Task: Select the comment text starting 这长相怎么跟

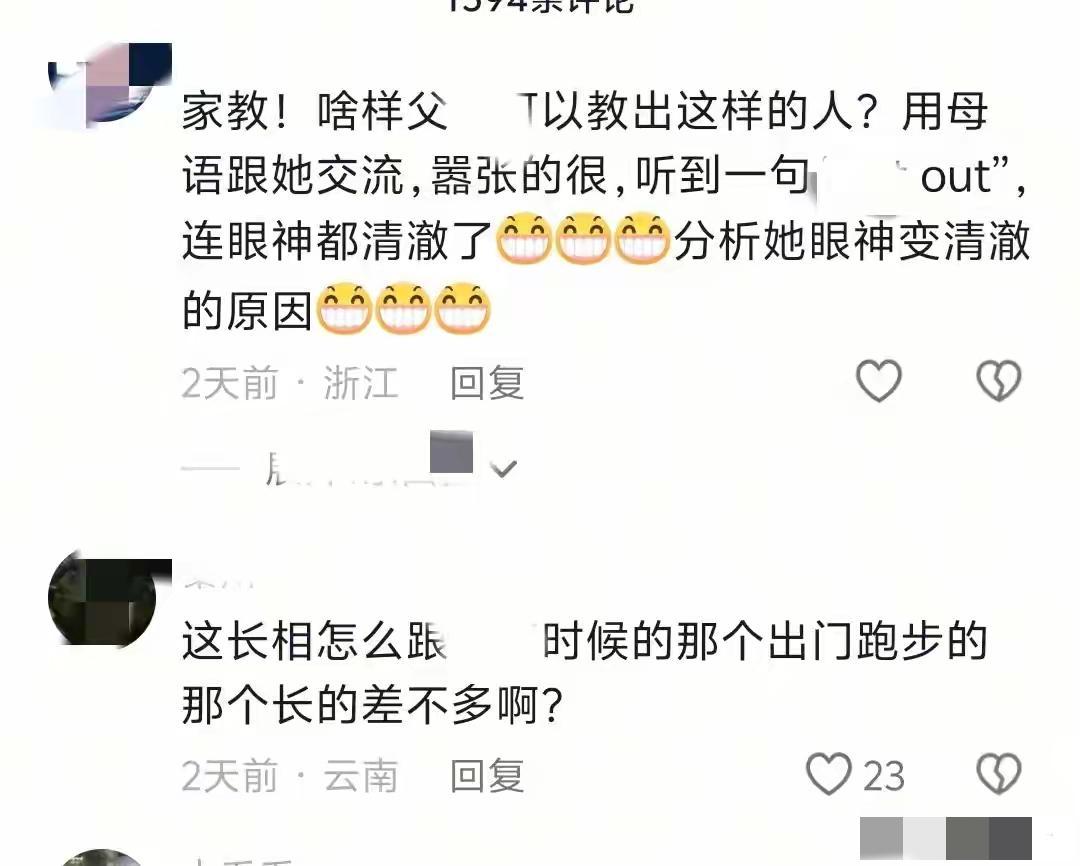Action: (584, 673)
